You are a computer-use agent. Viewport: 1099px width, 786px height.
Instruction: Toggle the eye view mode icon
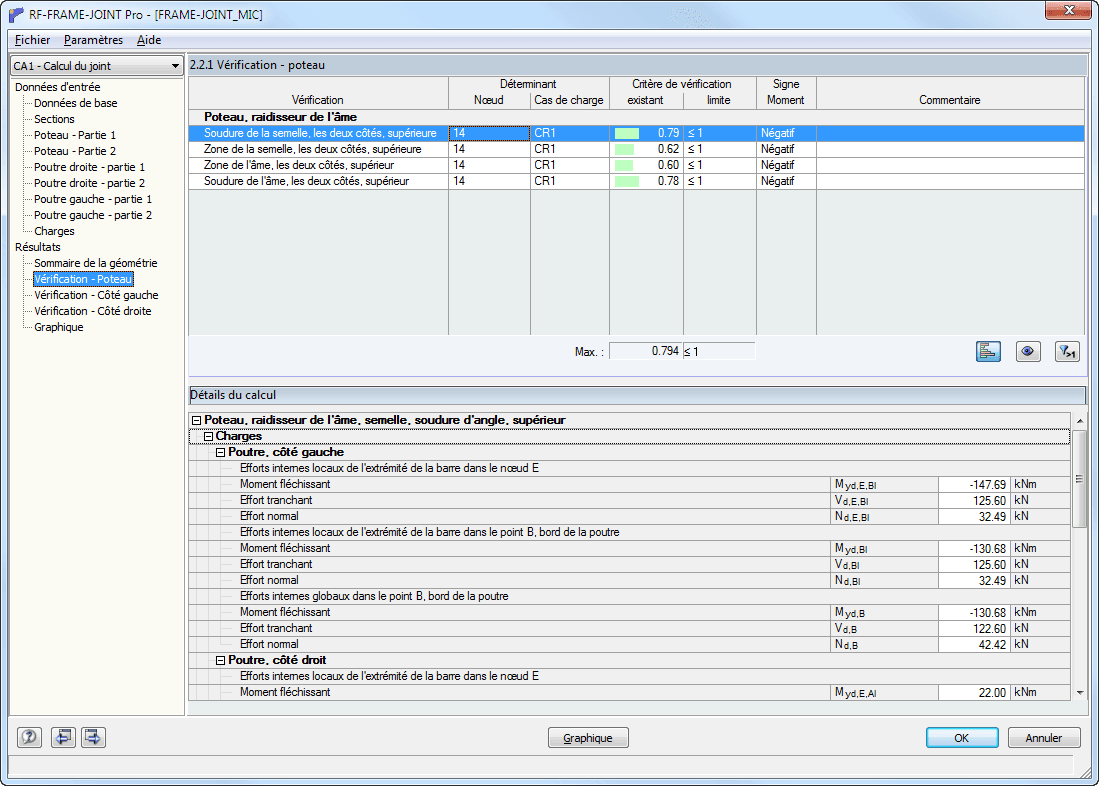pos(1028,351)
